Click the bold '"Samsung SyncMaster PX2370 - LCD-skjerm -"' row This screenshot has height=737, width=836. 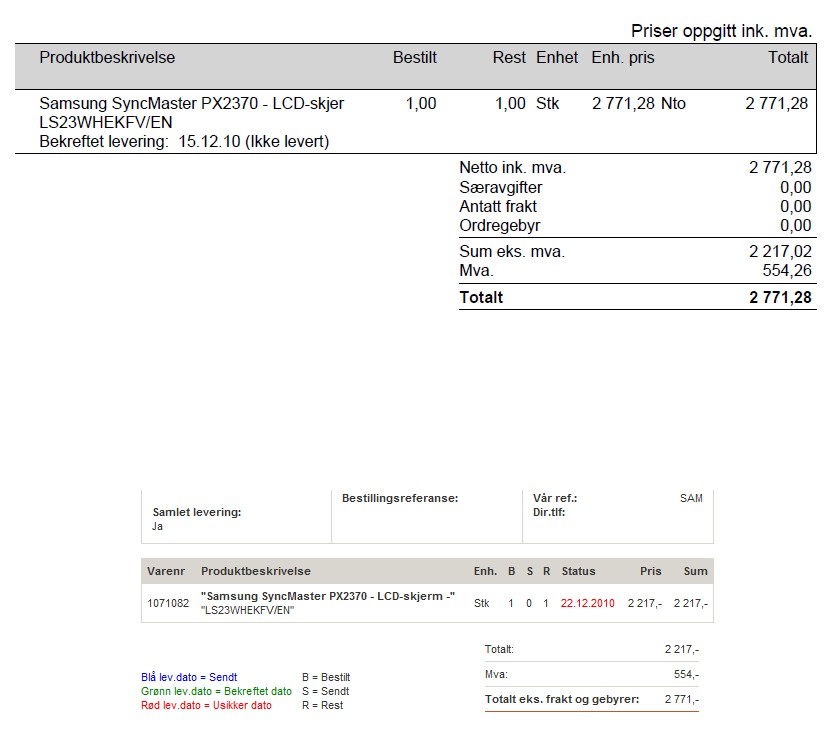(x=328, y=596)
